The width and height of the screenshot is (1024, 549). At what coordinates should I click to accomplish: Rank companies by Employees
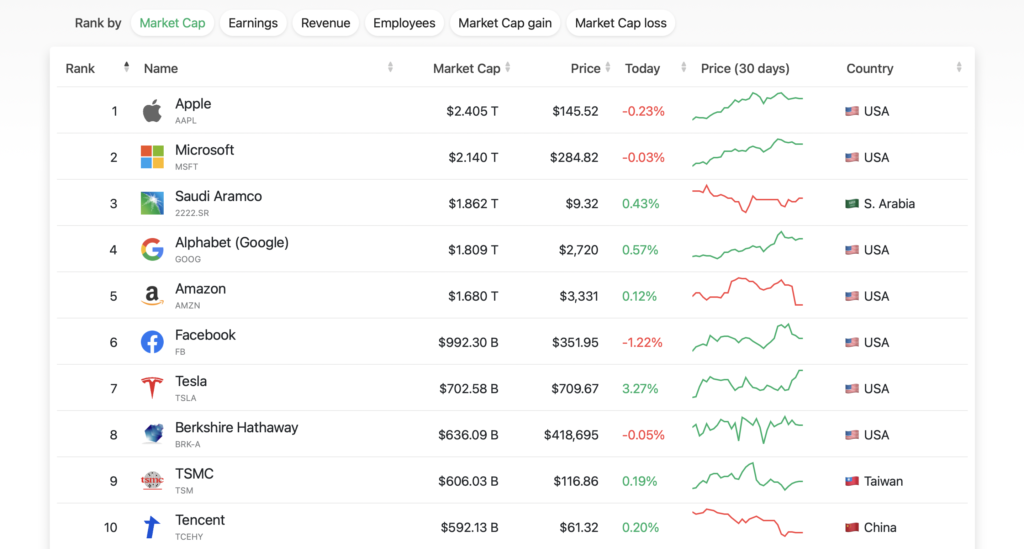(404, 23)
